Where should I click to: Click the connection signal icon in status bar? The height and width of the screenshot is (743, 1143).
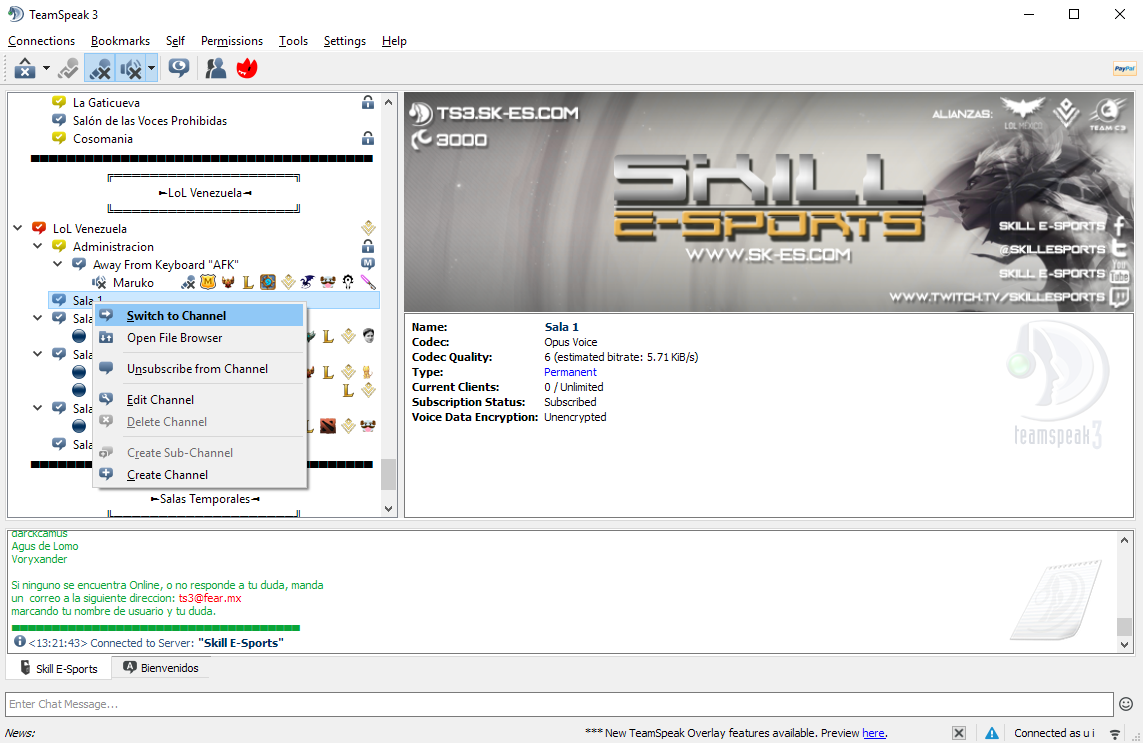[x=1115, y=734]
